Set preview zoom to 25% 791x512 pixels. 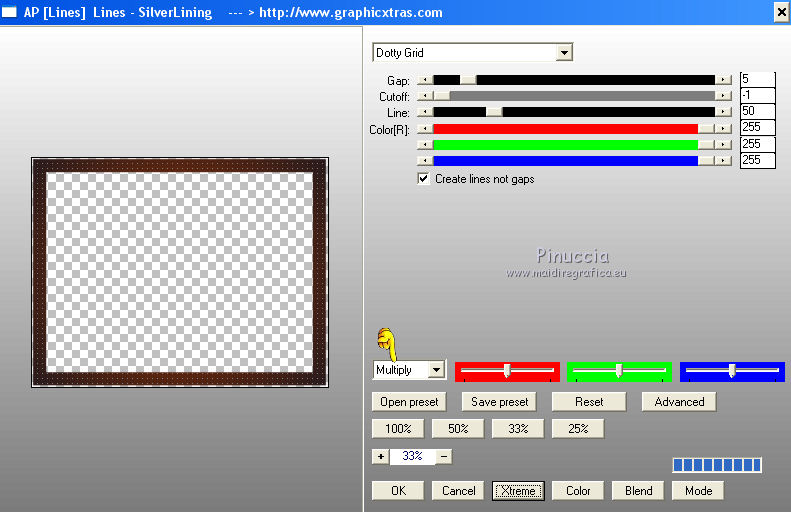578,429
